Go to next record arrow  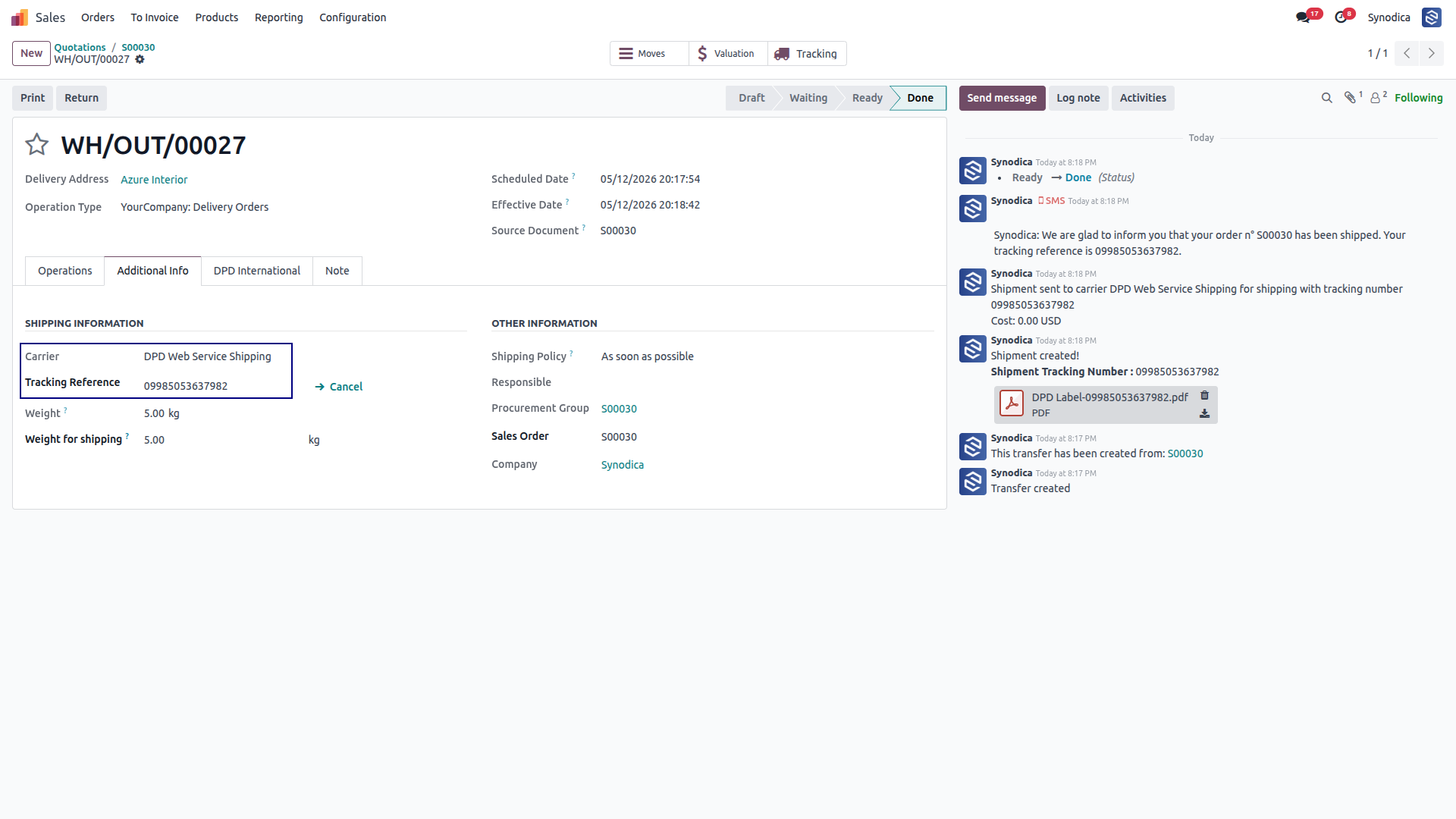coord(1431,53)
